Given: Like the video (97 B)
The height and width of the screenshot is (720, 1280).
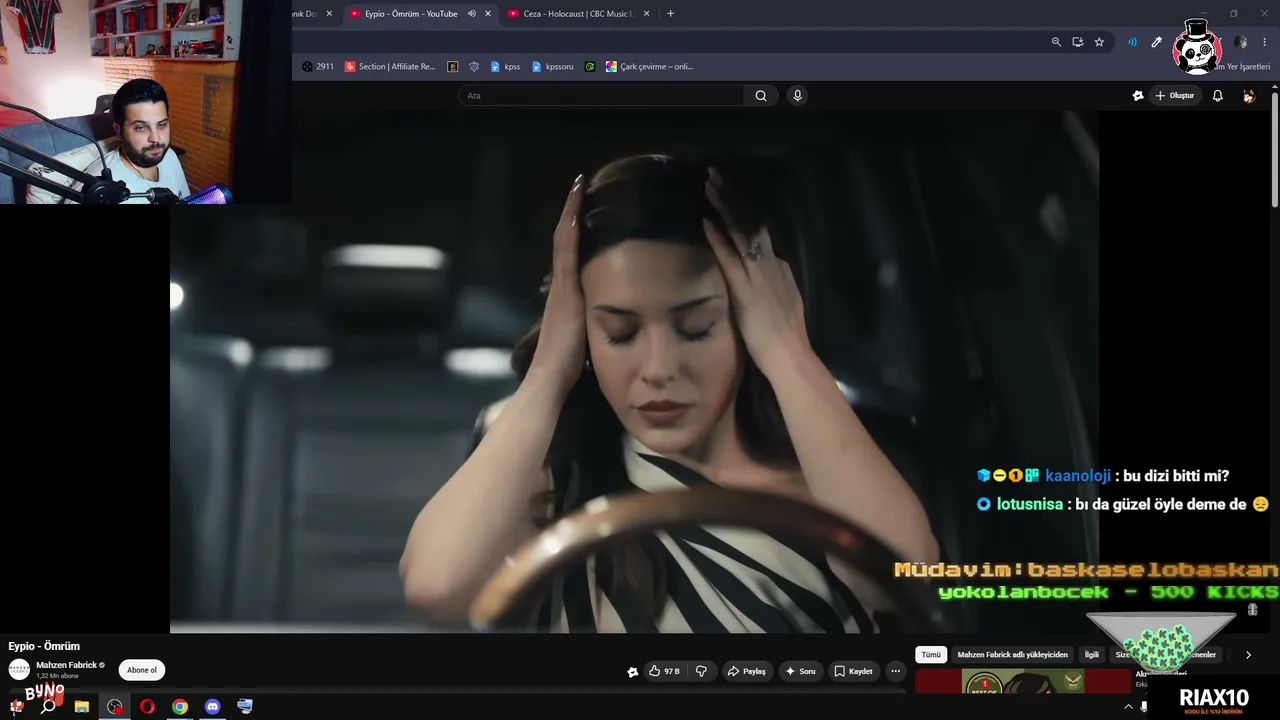Looking at the screenshot, I should point(664,671).
